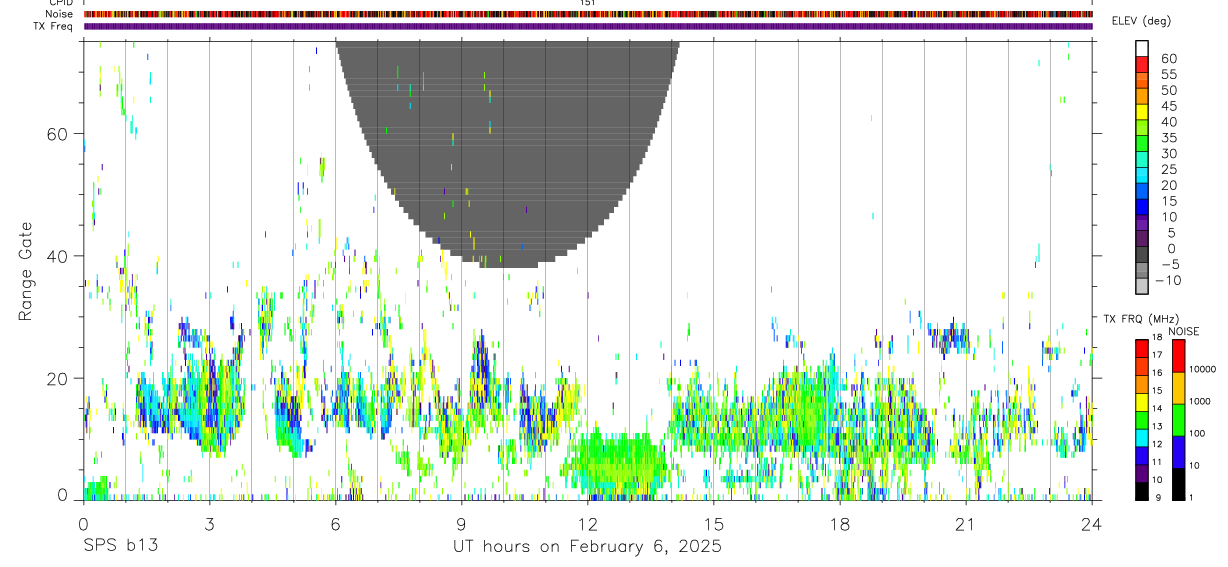Click the red segment of TX FRQ colorbar
This screenshot has width=1228, height=567.
[x=1142, y=349]
